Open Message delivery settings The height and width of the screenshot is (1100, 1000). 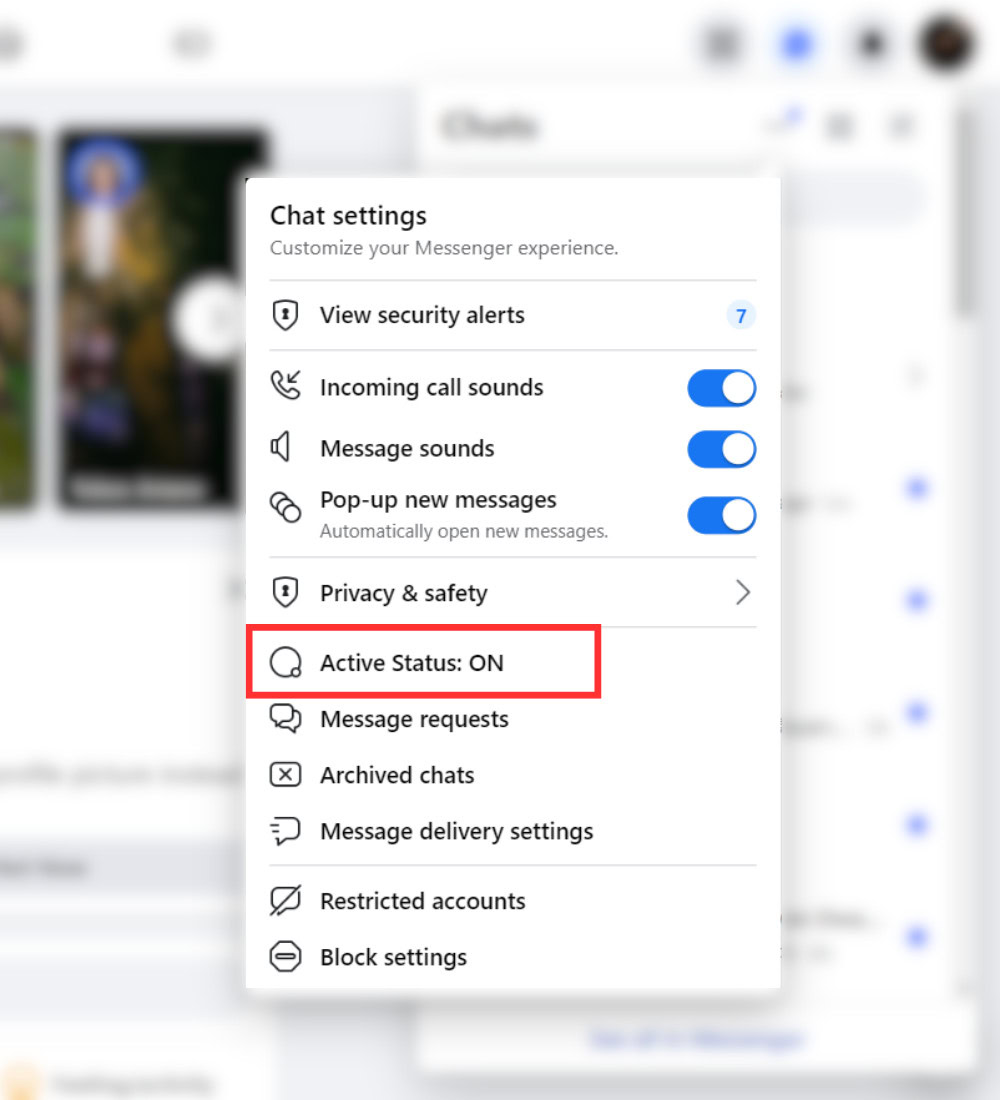513,831
